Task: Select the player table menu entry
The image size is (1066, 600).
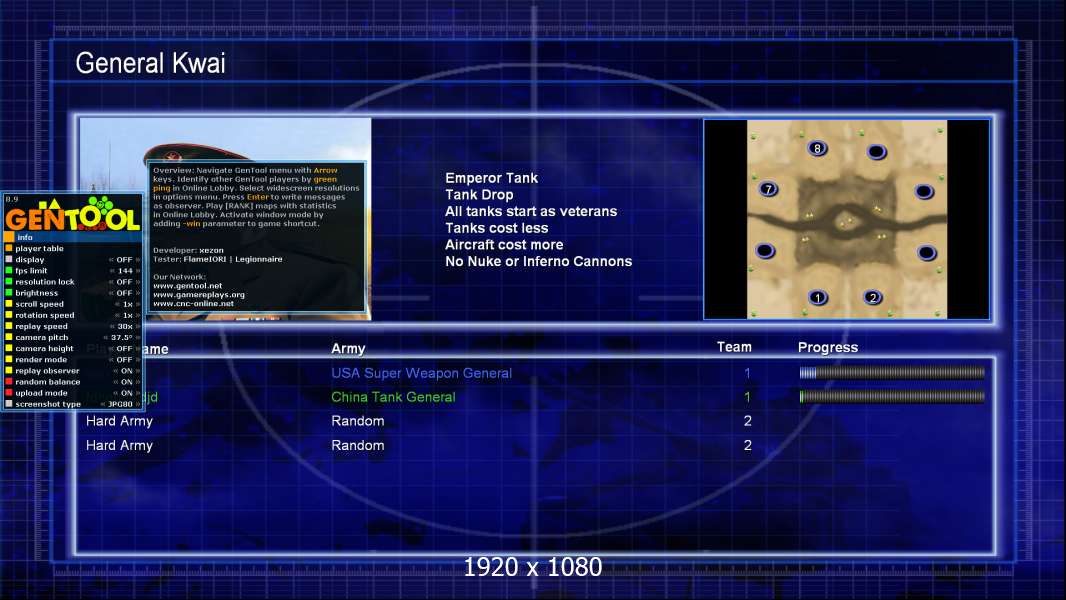Action: 39,248
